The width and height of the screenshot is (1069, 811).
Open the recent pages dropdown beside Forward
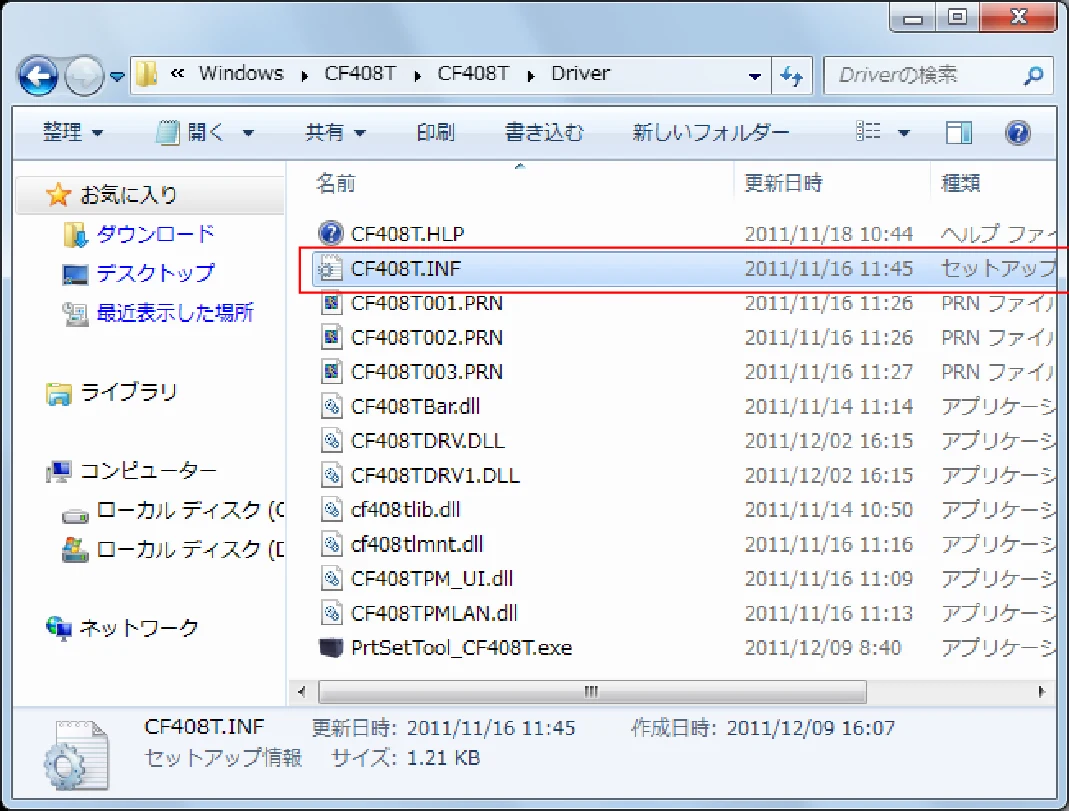tap(117, 76)
